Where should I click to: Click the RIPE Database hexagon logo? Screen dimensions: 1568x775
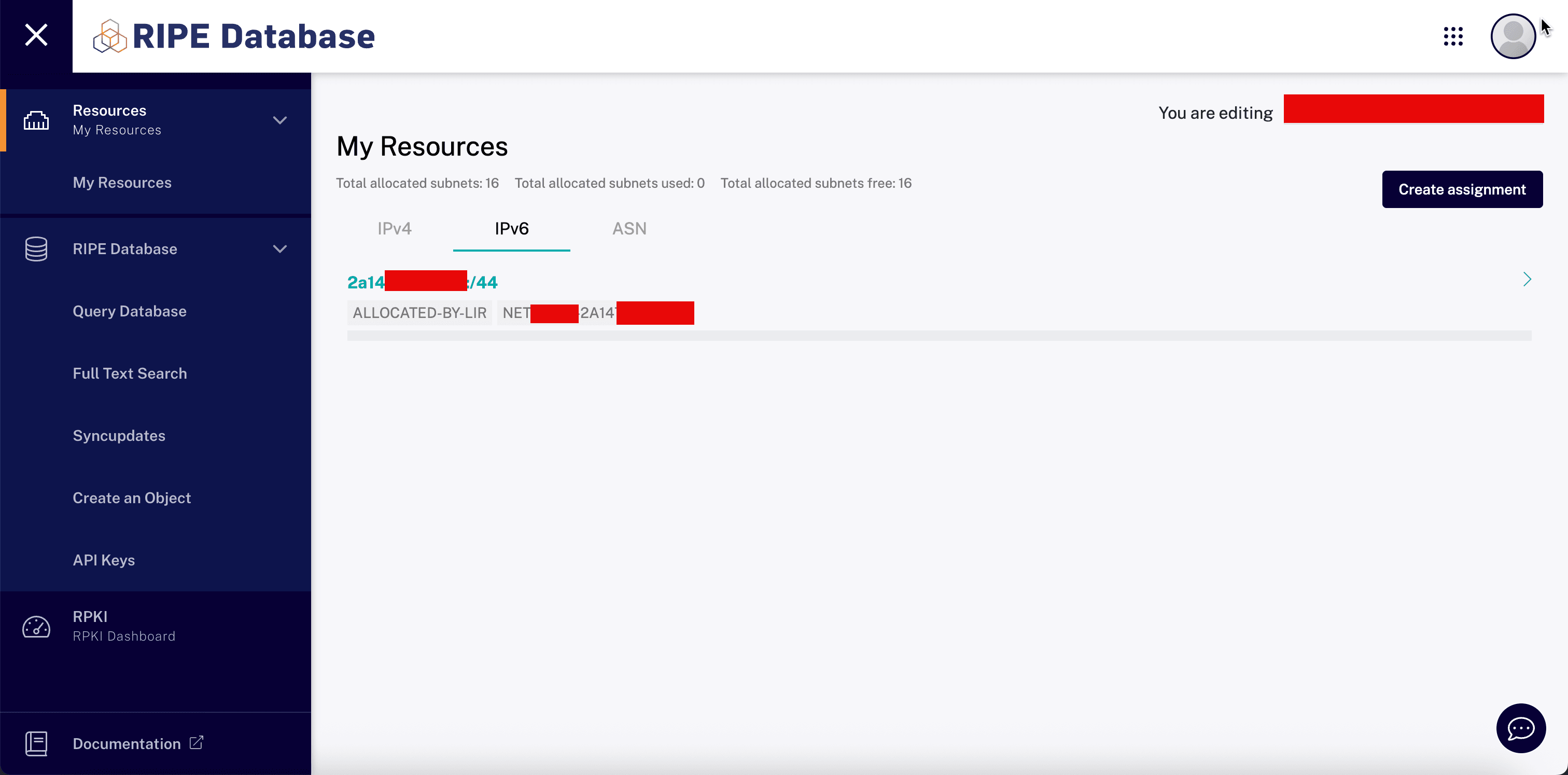click(x=109, y=36)
